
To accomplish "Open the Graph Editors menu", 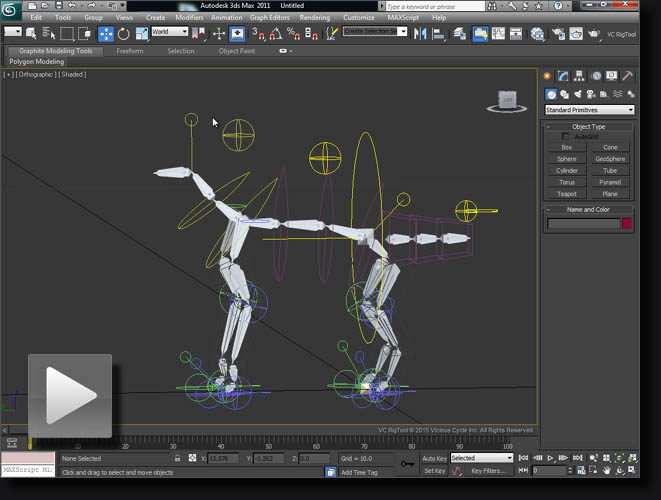I will coord(270,17).
